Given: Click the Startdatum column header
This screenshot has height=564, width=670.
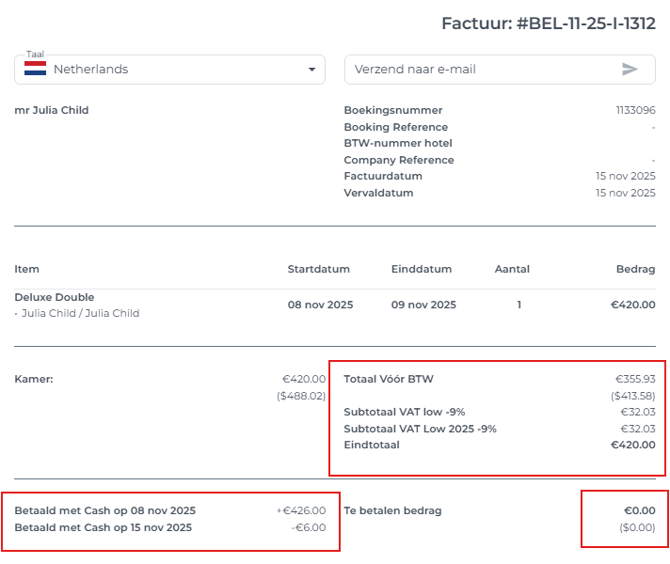Looking at the screenshot, I should point(318,269).
